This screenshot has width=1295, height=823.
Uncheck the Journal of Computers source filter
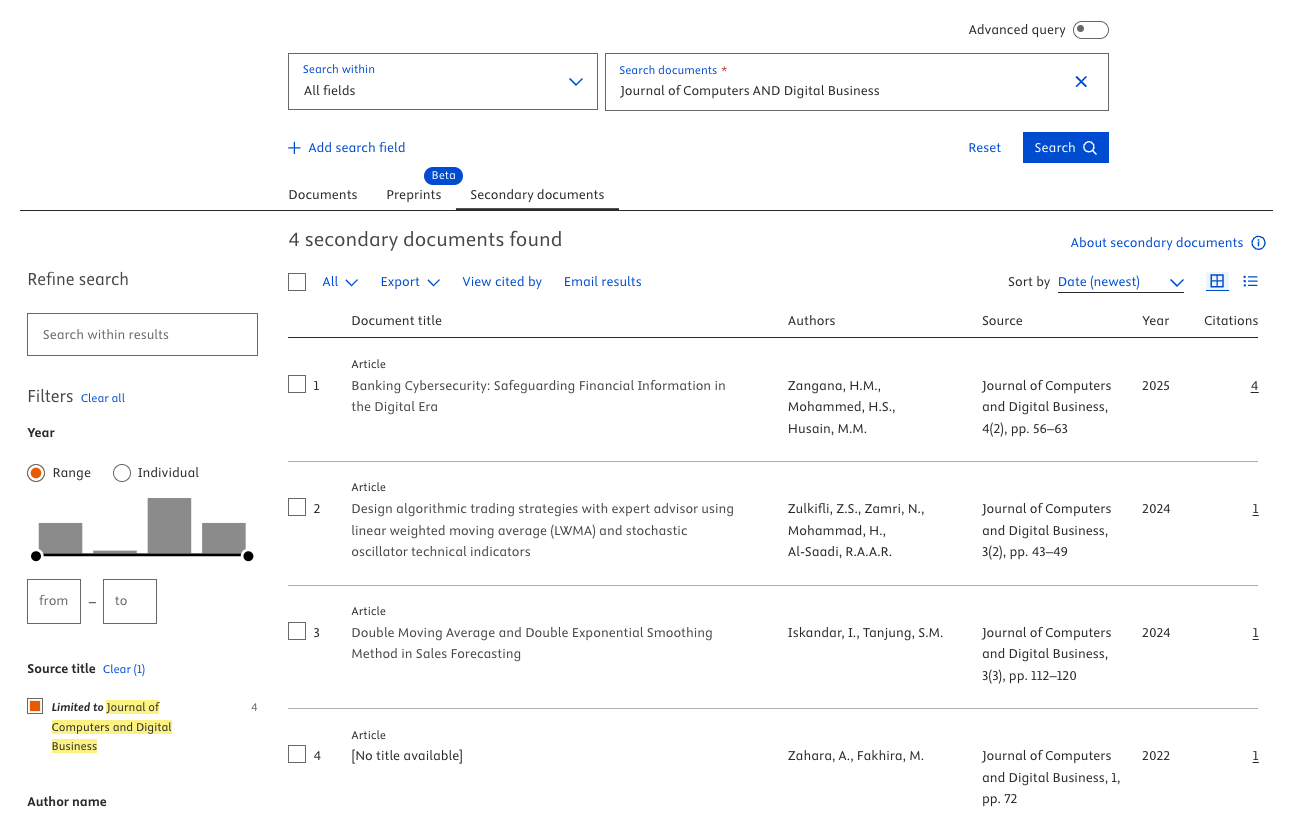[x=36, y=707]
